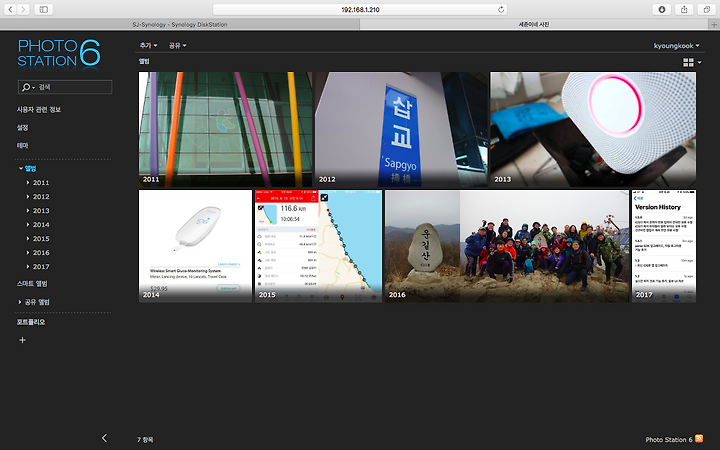720x450 pixels.
Task: Open the 2016 group photo album
Action: pyautogui.click(x=507, y=246)
